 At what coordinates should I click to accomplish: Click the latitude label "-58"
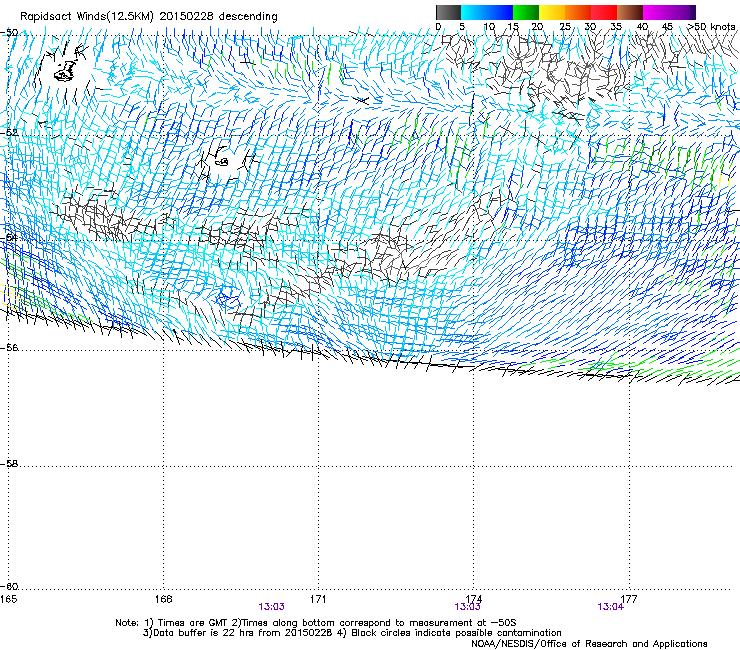point(9,464)
